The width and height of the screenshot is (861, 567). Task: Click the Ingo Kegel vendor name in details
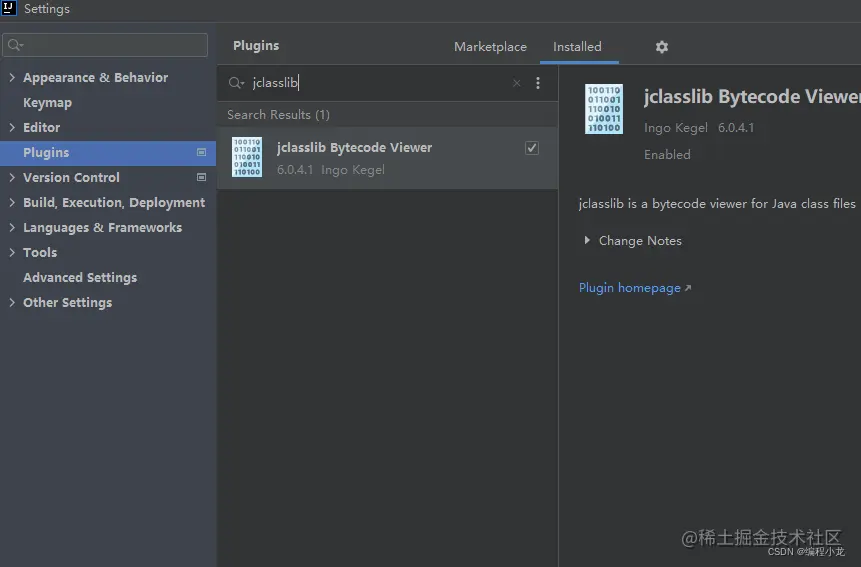tap(675, 128)
